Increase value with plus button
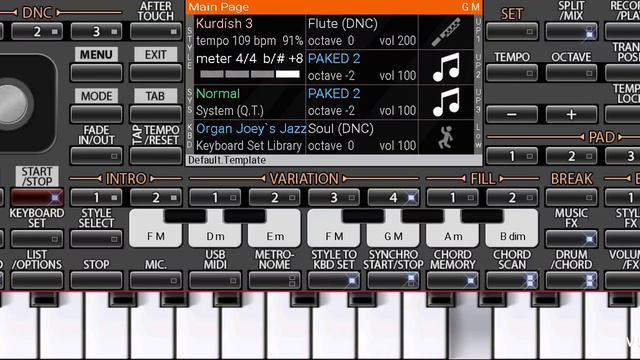Viewport: 640px width, 360px height. click(571, 114)
